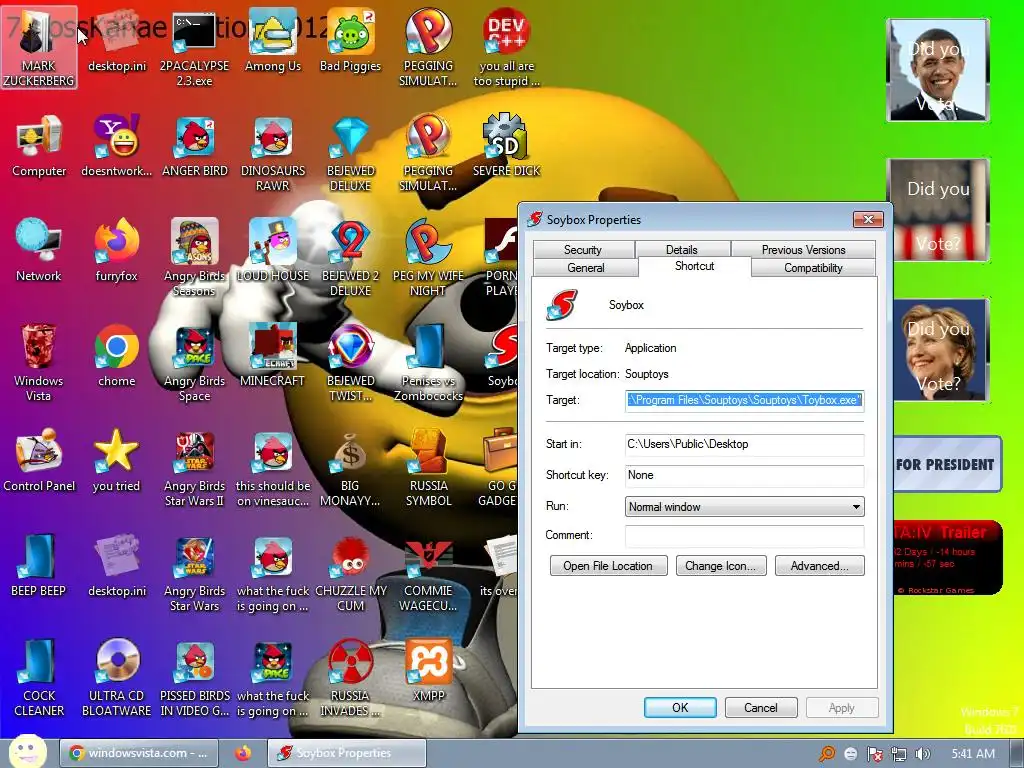The width and height of the screenshot is (1024, 768).
Task: Click the taskbar clock showing 5:41 AM
Action: 973,754
